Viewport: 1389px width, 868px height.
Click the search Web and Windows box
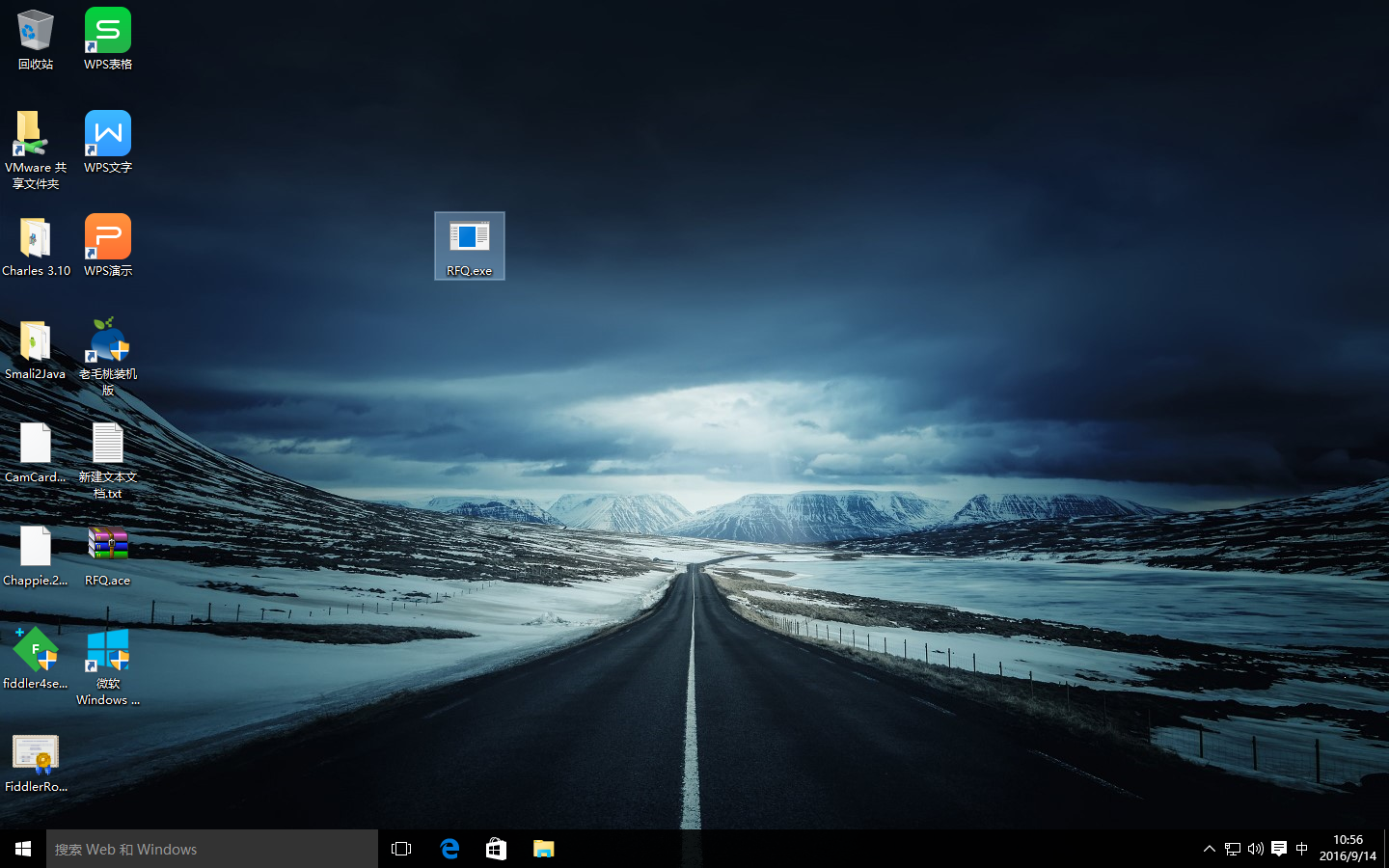click(212, 849)
